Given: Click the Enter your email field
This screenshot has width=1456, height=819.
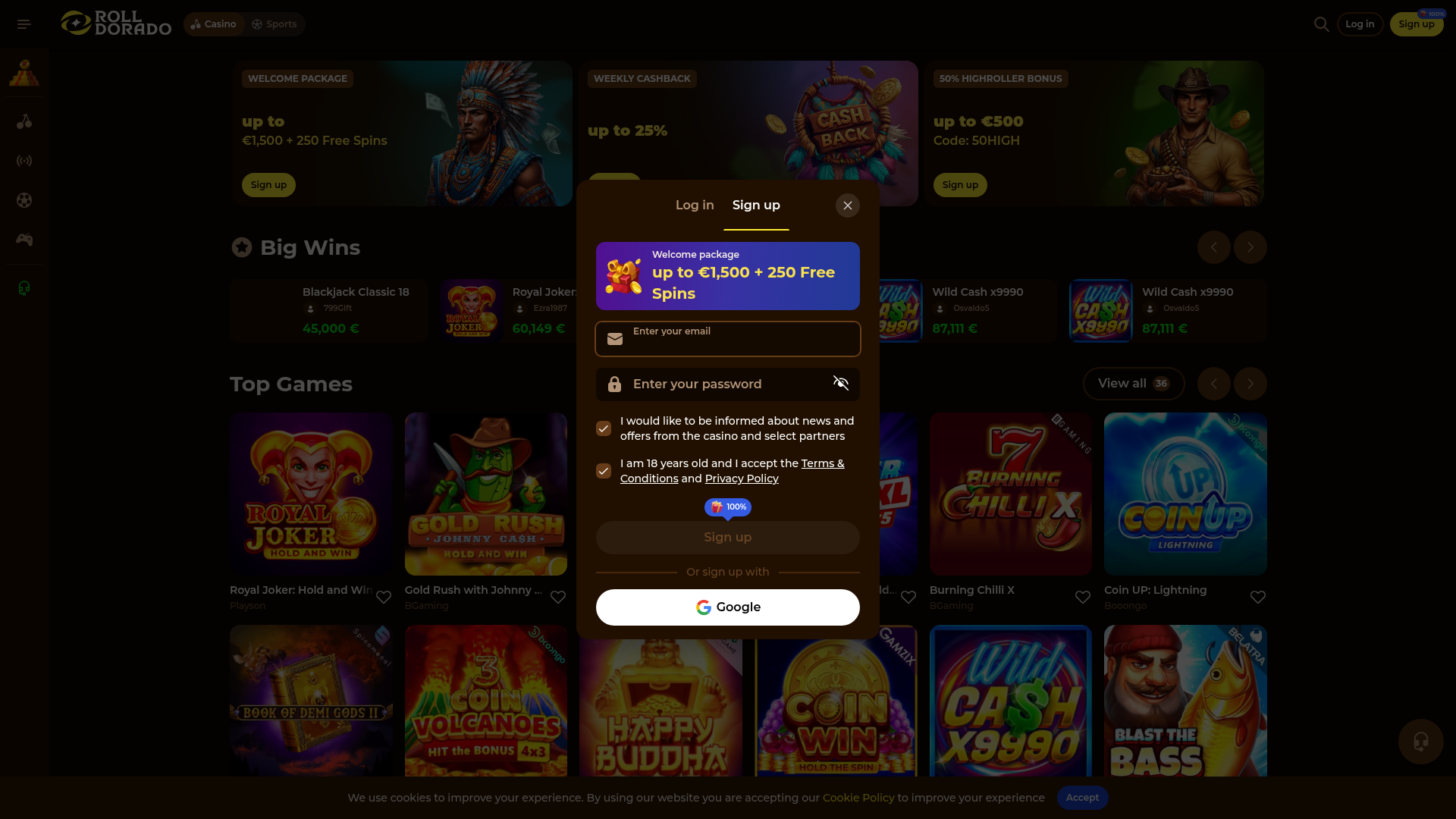Looking at the screenshot, I should (x=728, y=339).
